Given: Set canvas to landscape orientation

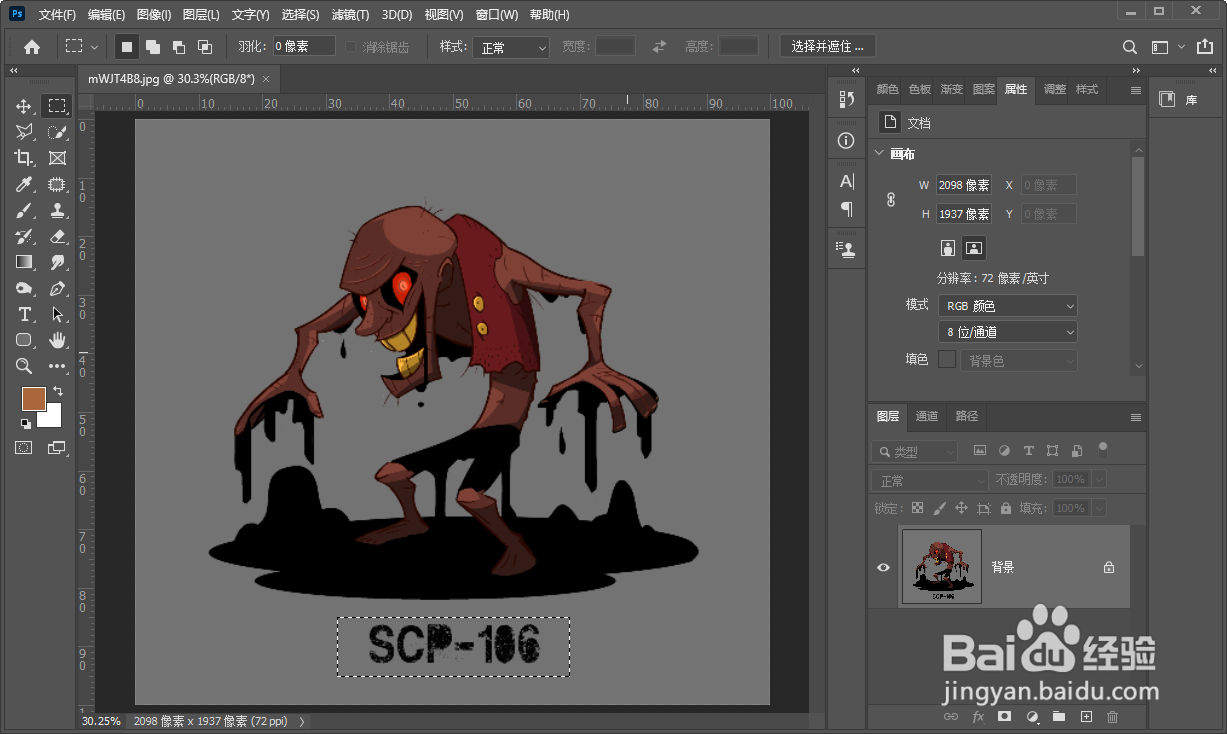Looking at the screenshot, I should tap(974, 247).
